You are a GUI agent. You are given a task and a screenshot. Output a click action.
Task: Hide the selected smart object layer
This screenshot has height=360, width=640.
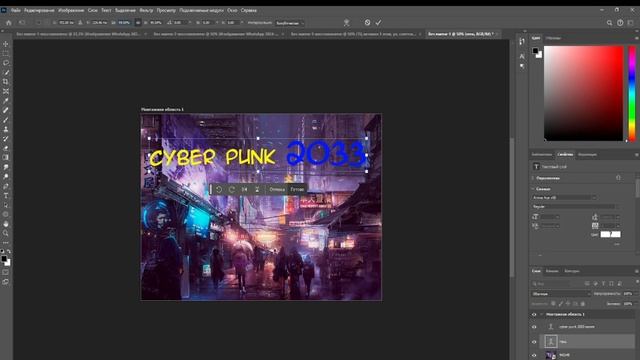pos(534,342)
